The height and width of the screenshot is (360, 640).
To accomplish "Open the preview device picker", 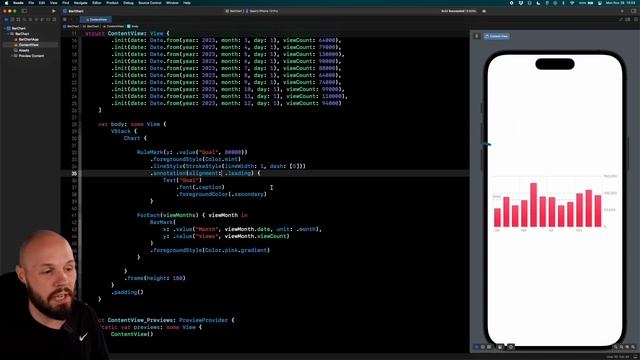I will [x=511, y=347].
